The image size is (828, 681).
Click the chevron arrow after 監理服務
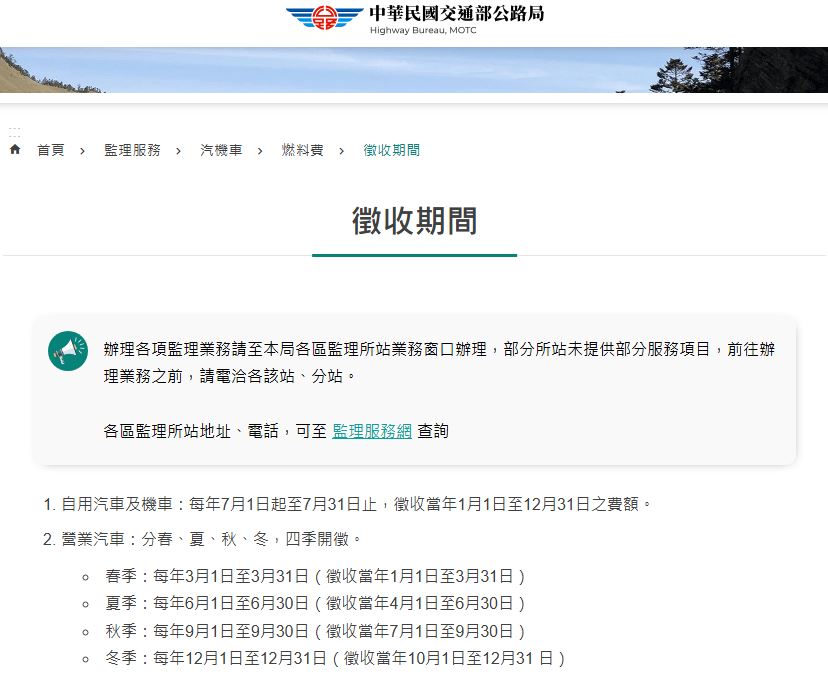point(179,150)
